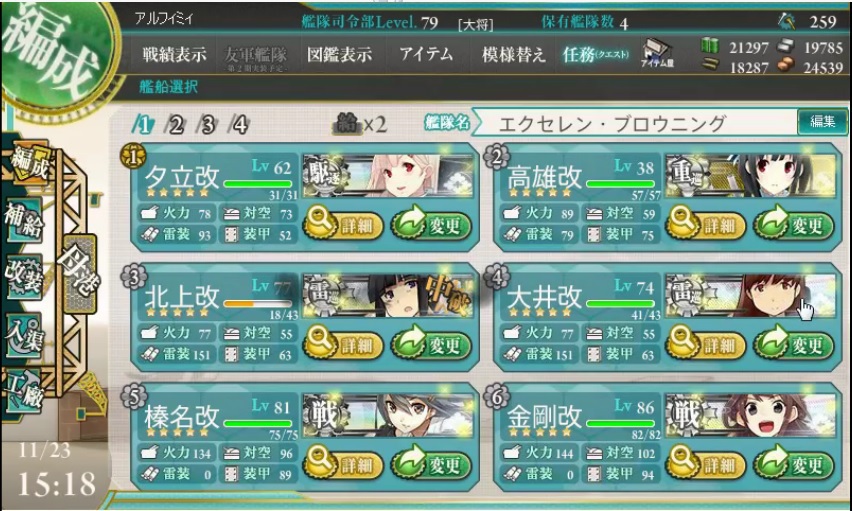Open the 補給 resupply sidebar icon
The width and height of the screenshot is (852, 511).
pos(26,220)
